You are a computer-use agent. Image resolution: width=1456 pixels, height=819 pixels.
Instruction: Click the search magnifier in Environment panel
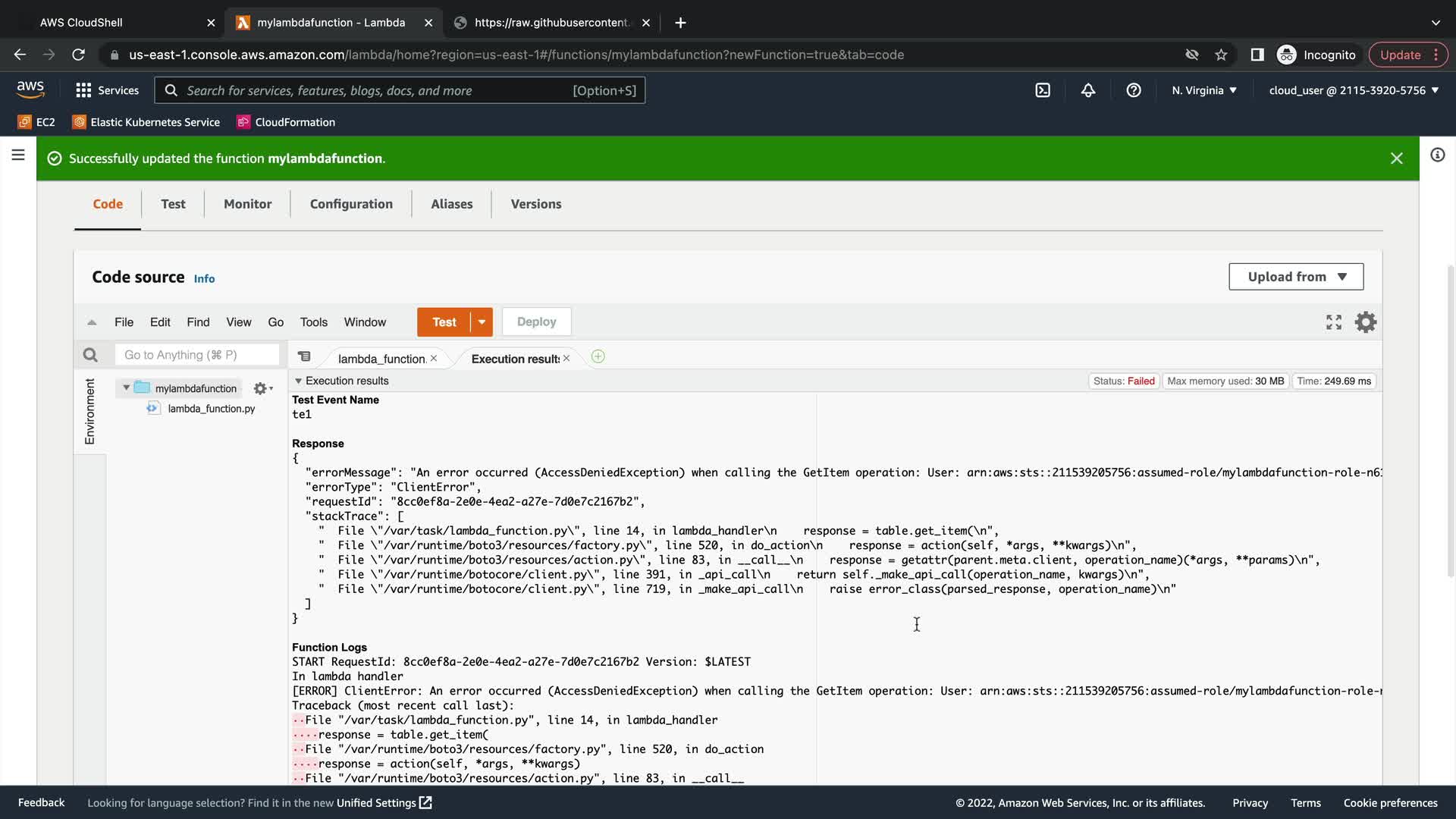tap(90, 355)
